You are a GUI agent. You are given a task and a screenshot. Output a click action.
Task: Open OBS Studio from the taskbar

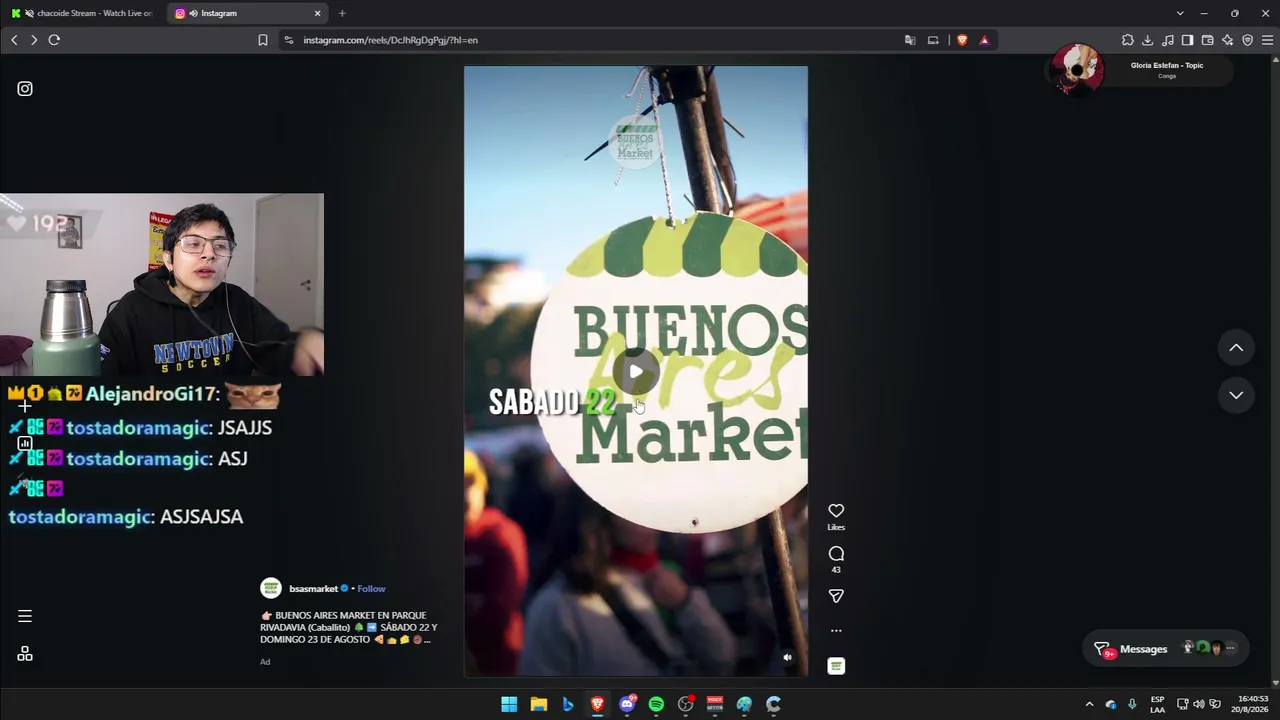point(685,704)
